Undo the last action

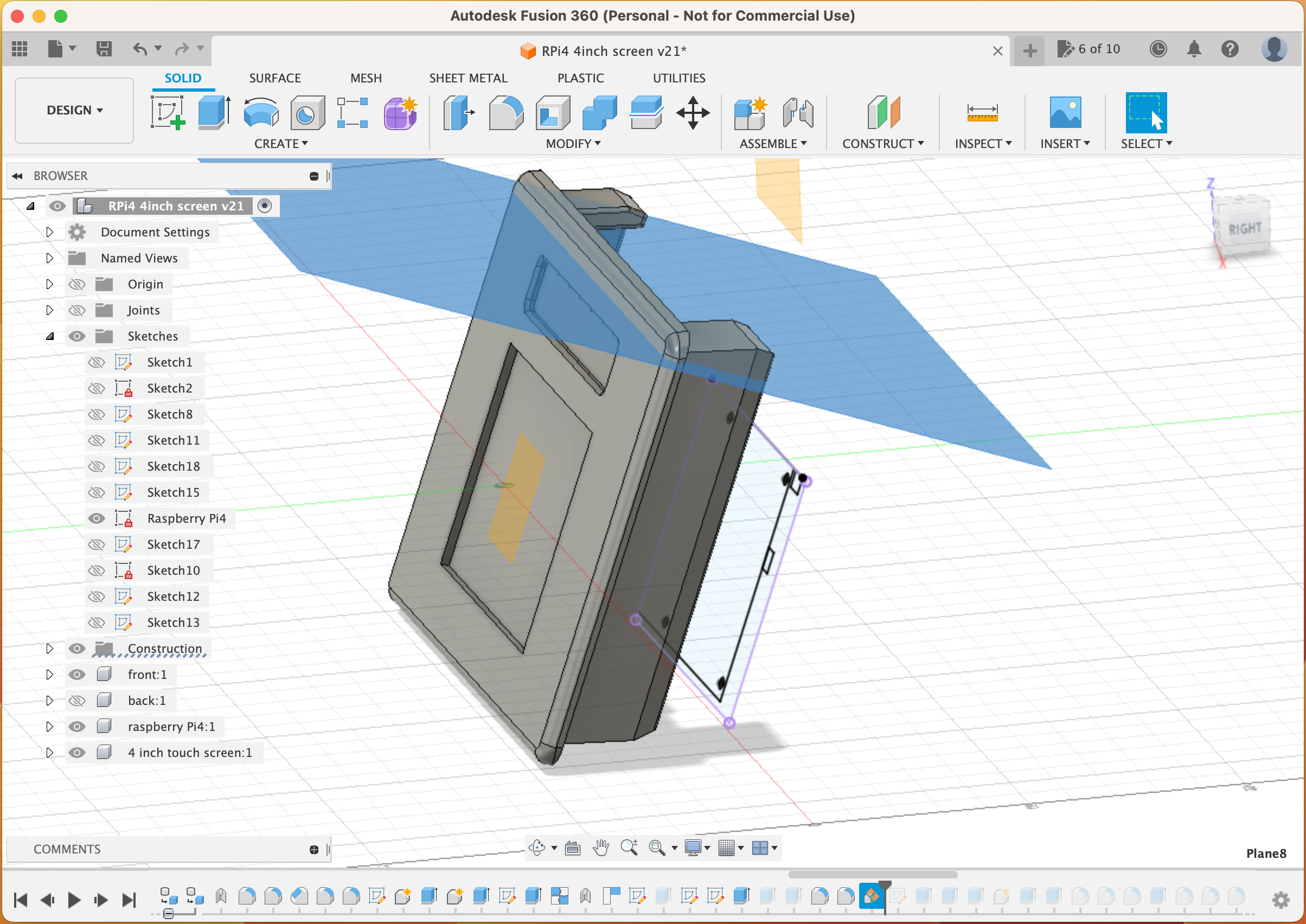tap(140, 49)
